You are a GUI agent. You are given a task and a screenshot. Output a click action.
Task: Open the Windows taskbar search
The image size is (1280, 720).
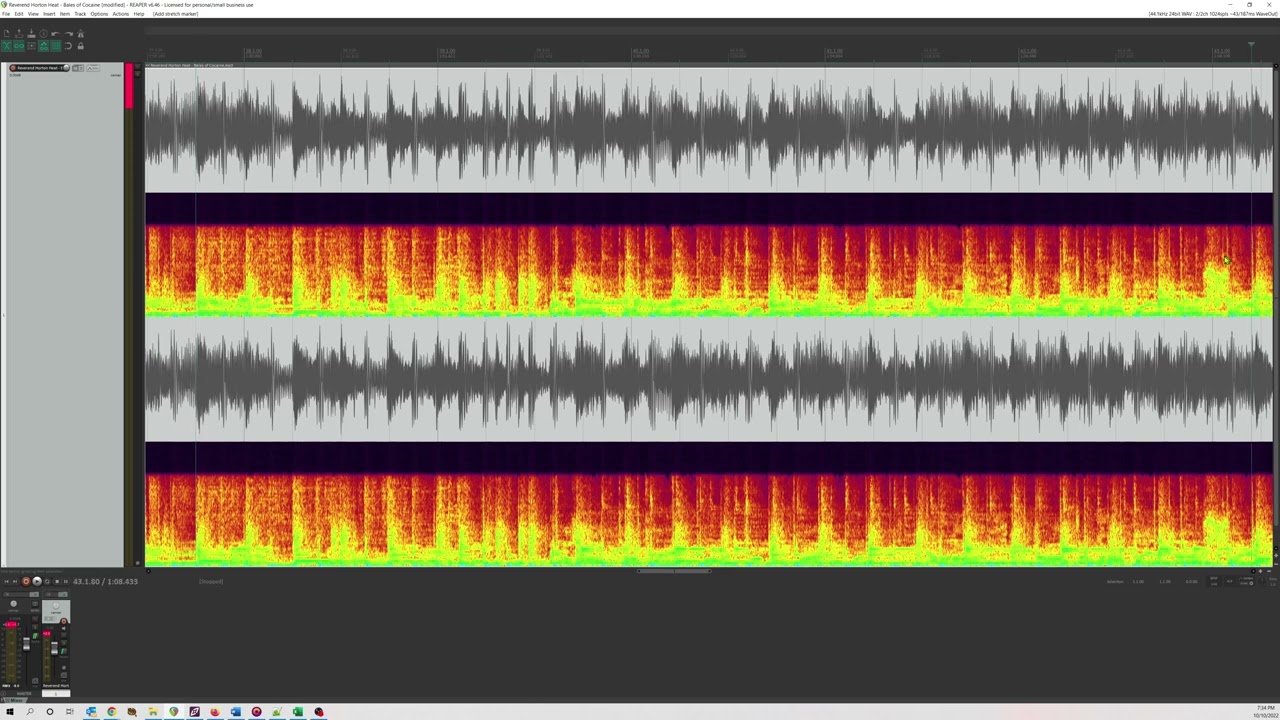[x=30, y=712]
